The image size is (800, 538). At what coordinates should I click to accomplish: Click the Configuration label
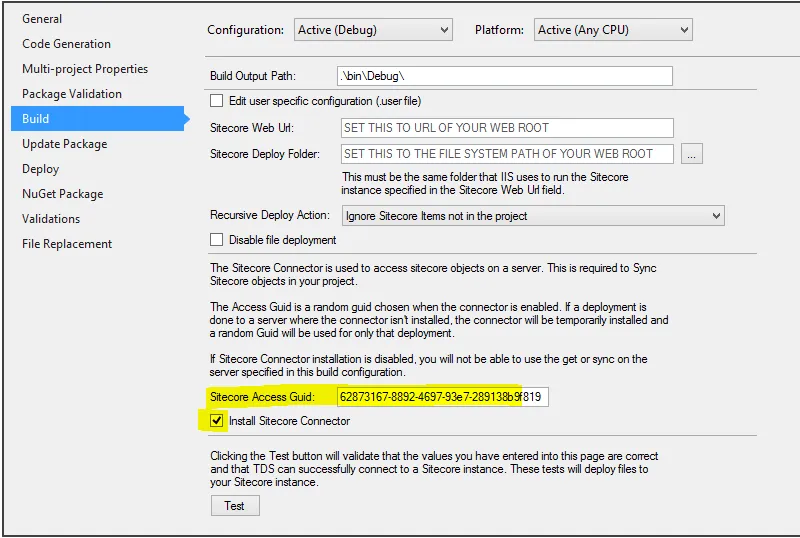coord(245,30)
